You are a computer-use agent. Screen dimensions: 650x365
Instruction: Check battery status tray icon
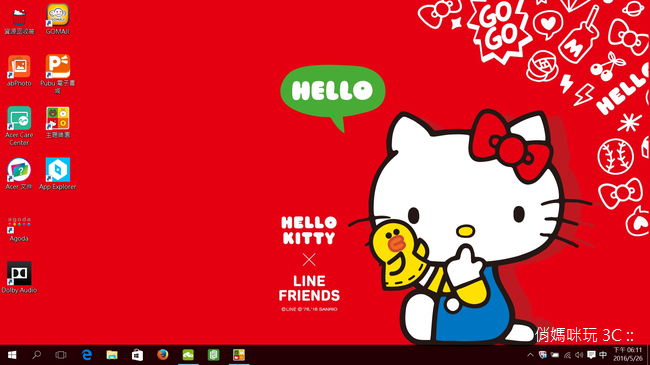[x=555, y=355]
